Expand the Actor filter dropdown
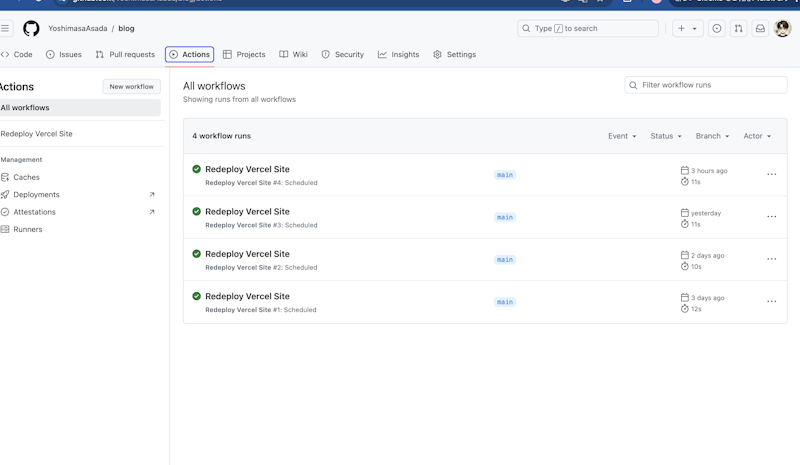This screenshot has height=465, width=800. pos(756,136)
